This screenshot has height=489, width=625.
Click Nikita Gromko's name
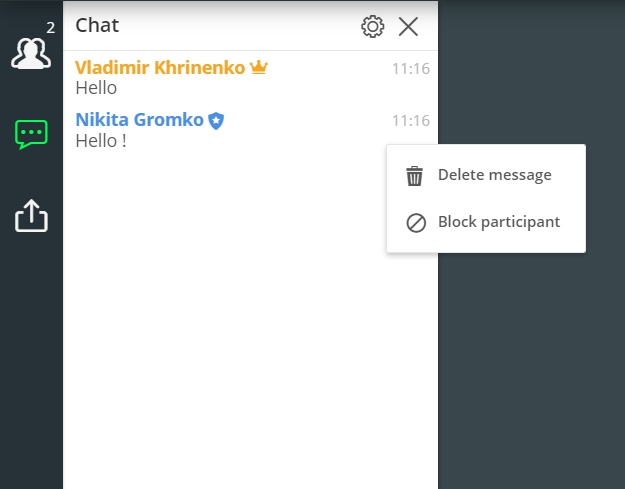(140, 120)
